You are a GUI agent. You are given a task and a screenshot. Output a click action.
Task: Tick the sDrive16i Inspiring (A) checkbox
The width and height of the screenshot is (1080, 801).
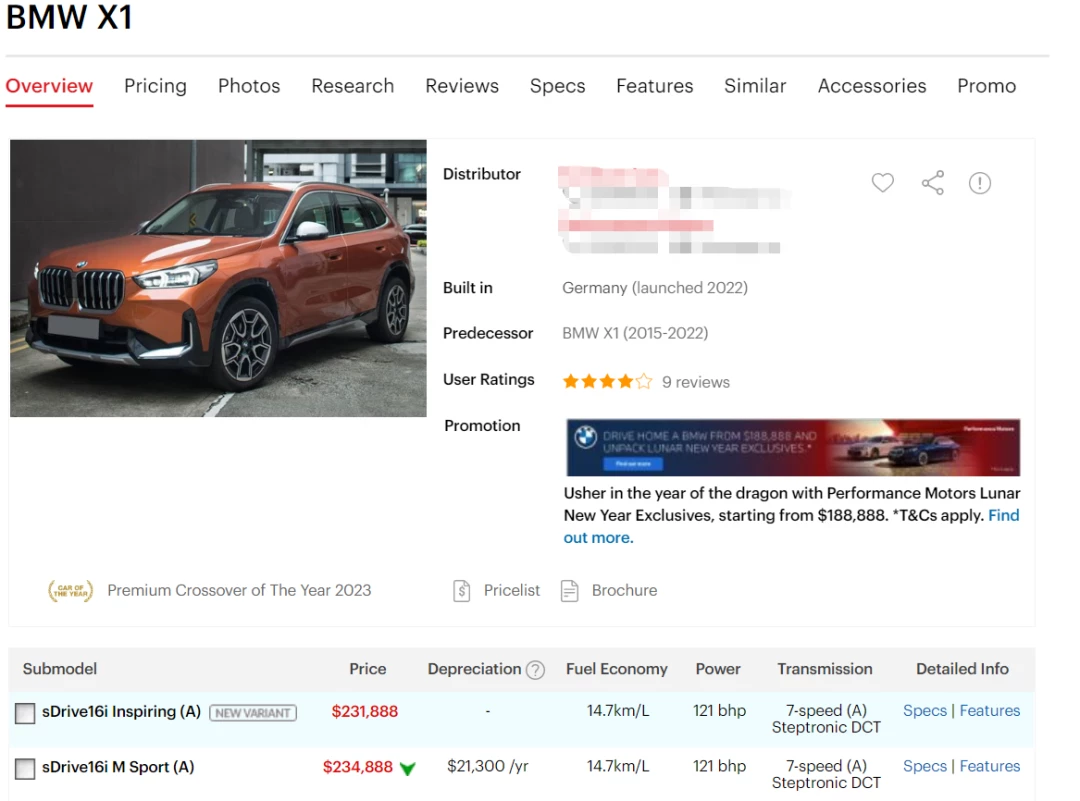click(25, 714)
